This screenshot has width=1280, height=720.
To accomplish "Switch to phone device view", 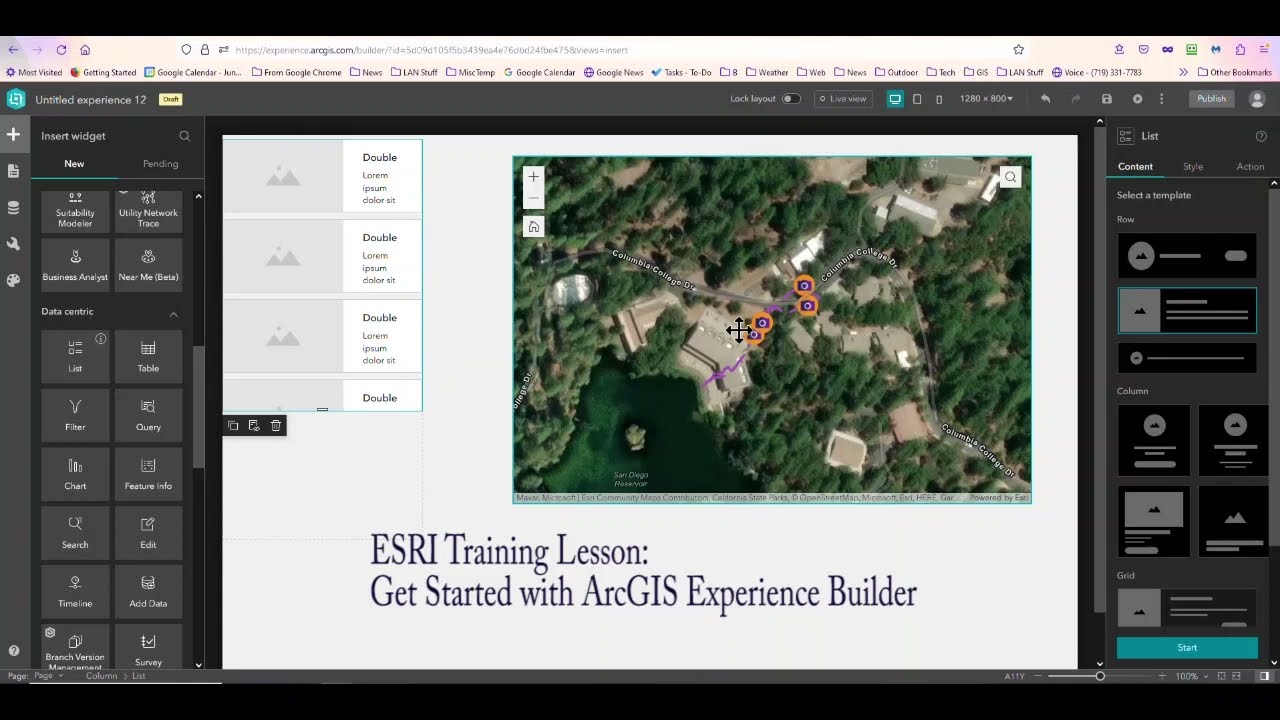I will (x=939, y=99).
